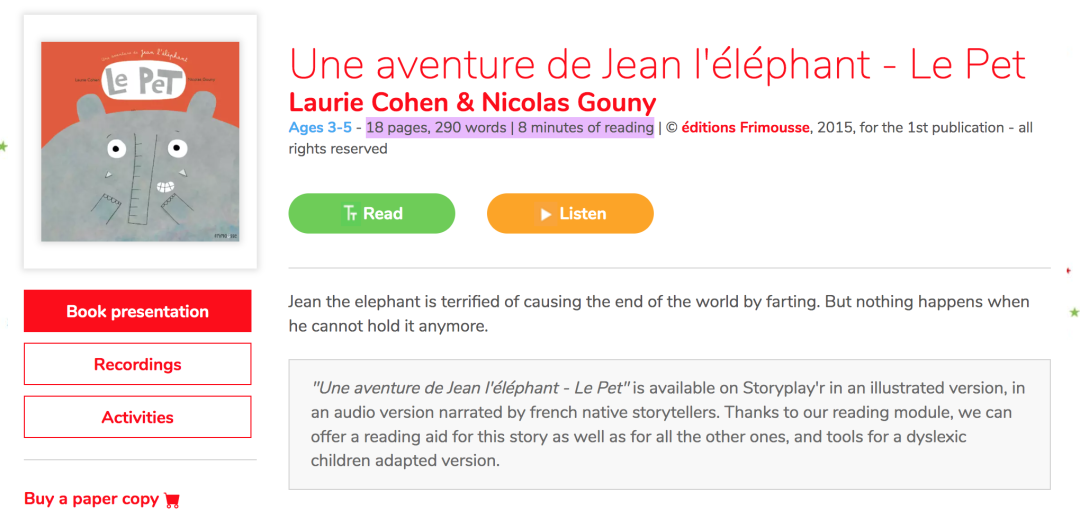This screenshot has width=1080, height=518.
Task: Open the Book presentation tab
Action: [x=138, y=311]
